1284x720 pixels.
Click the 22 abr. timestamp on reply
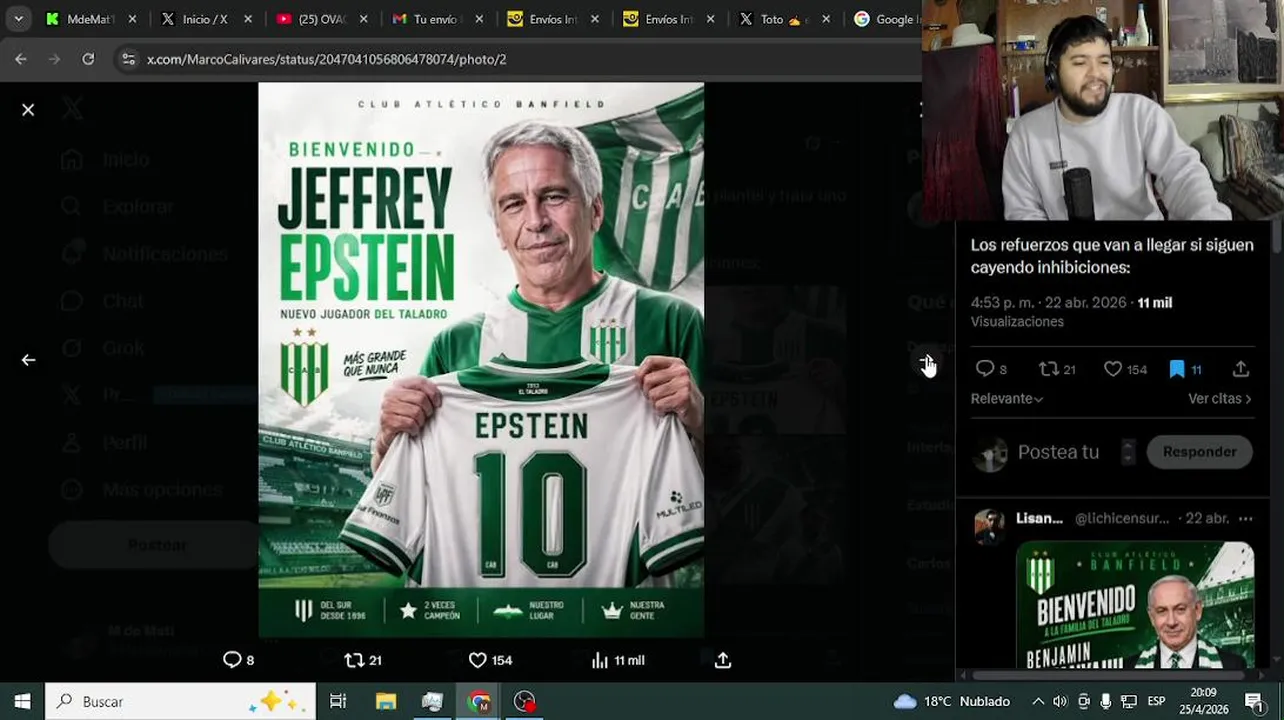click(1207, 518)
